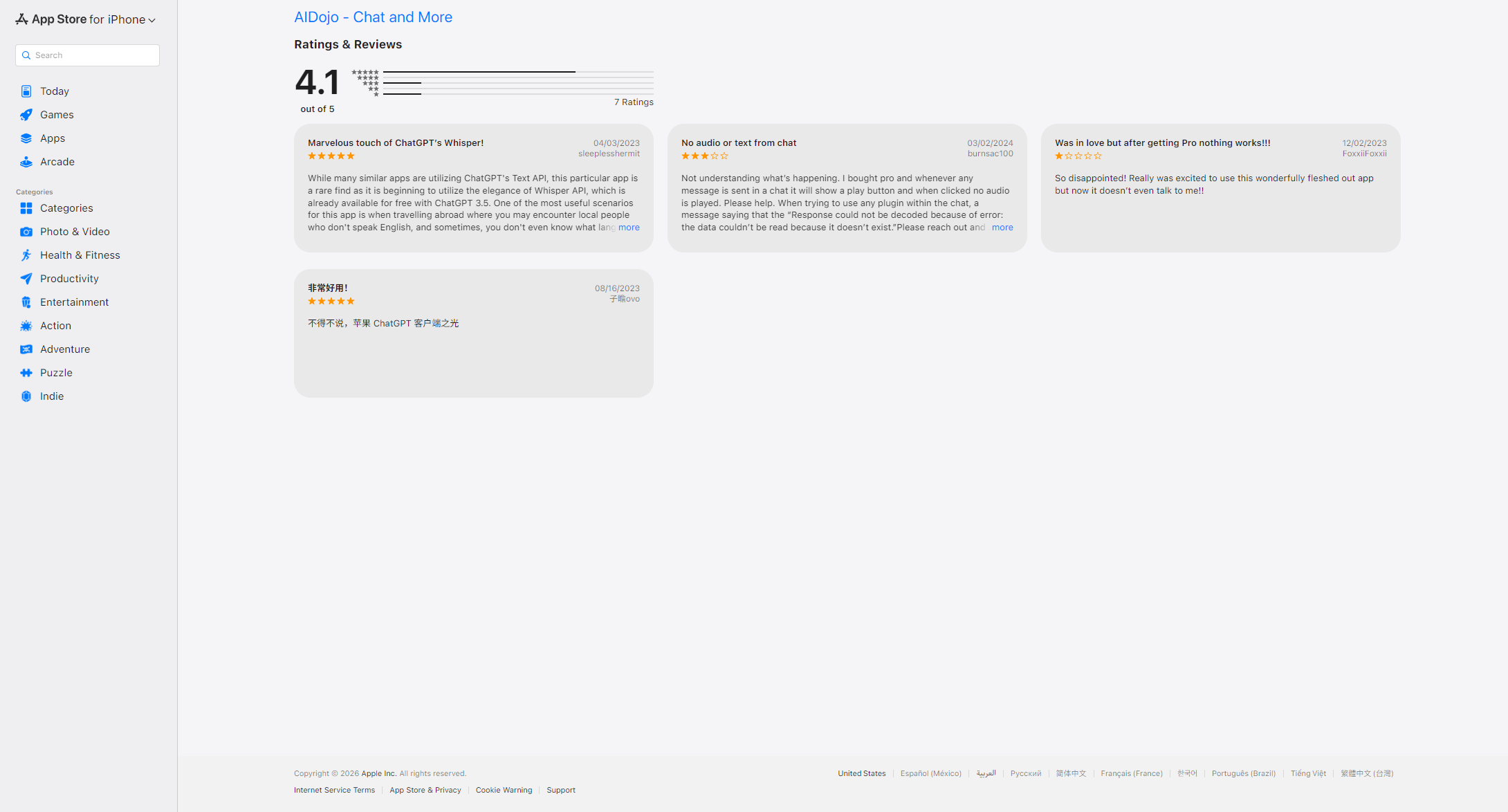Click the Indie category icon
Viewport: 1508px width, 812px height.
(x=26, y=396)
